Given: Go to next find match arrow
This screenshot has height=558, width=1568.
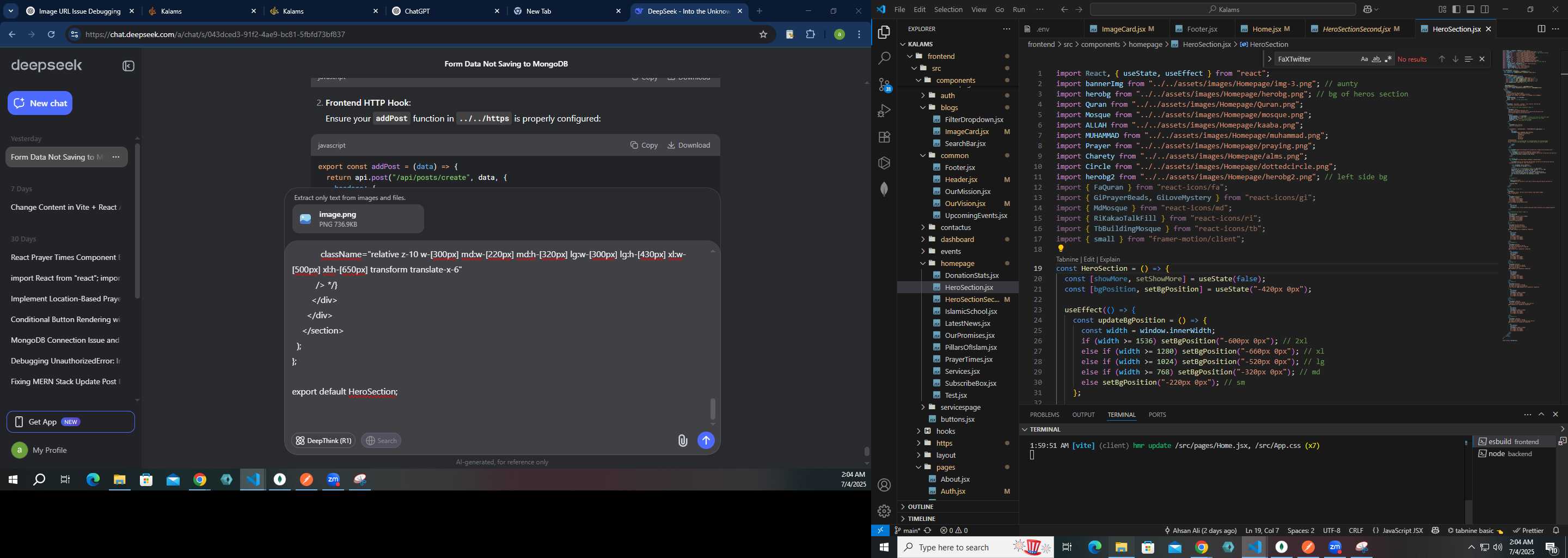Looking at the screenshot, I should coord(1455,59).
